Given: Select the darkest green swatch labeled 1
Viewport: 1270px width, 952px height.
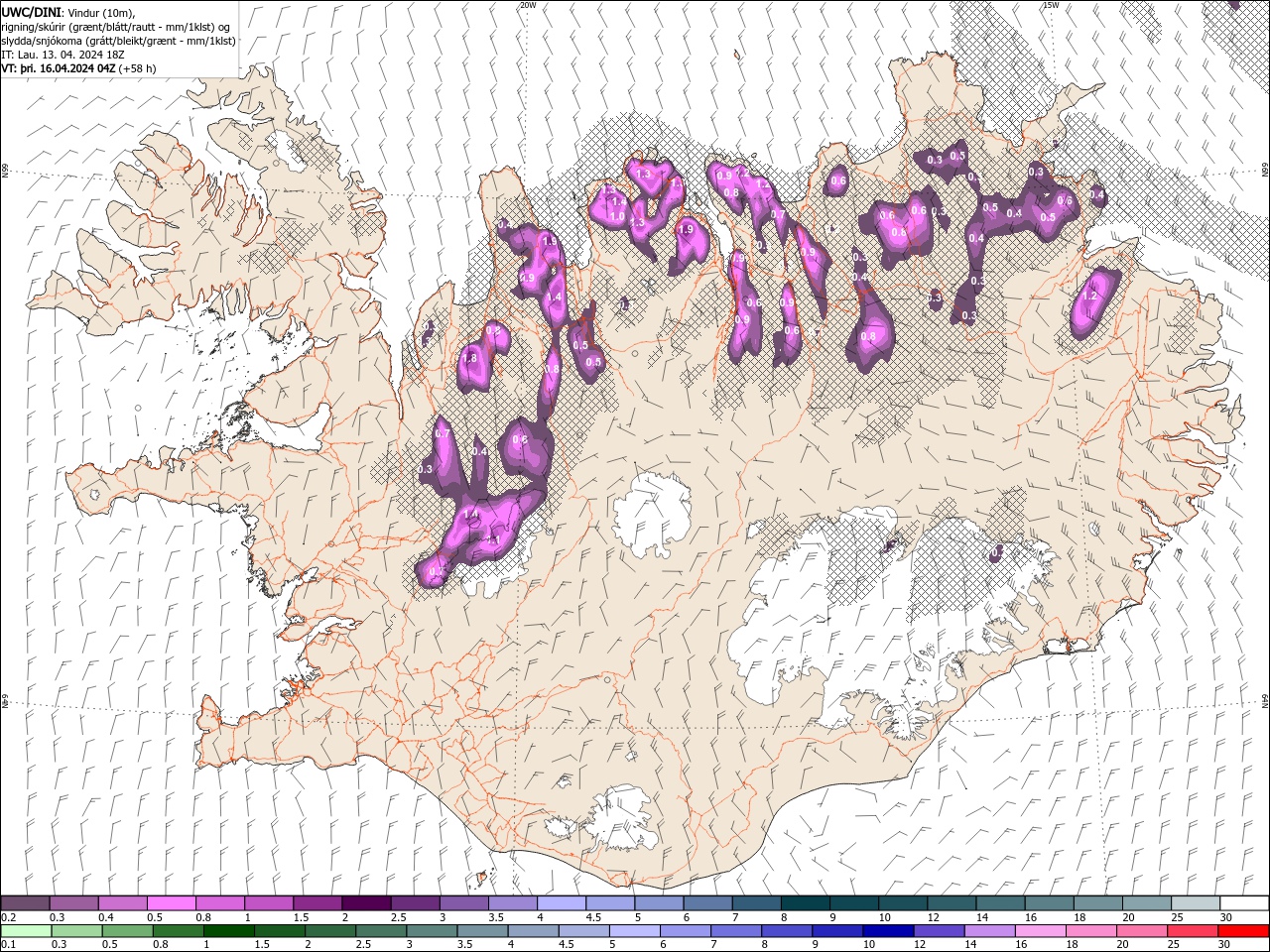Looking at the screenshot, I should coord(228,931).
